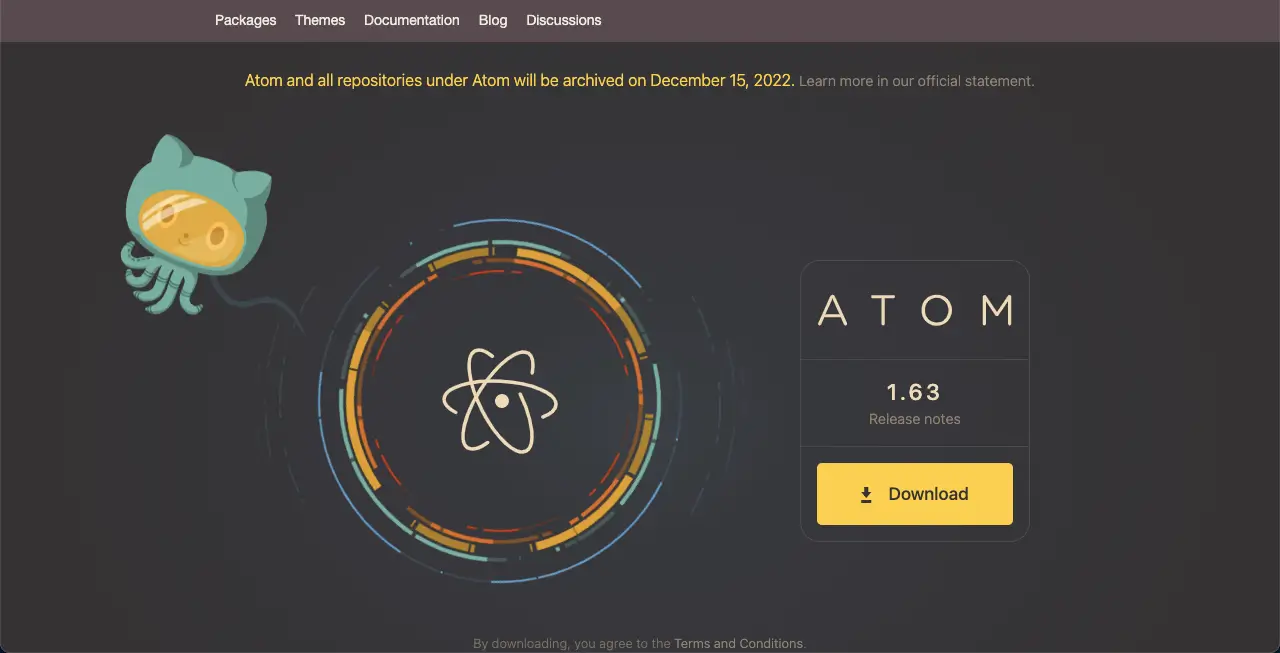This screenshot has width=1280, height=653.
Task: Open the Packages page
Action: (245, 20)
